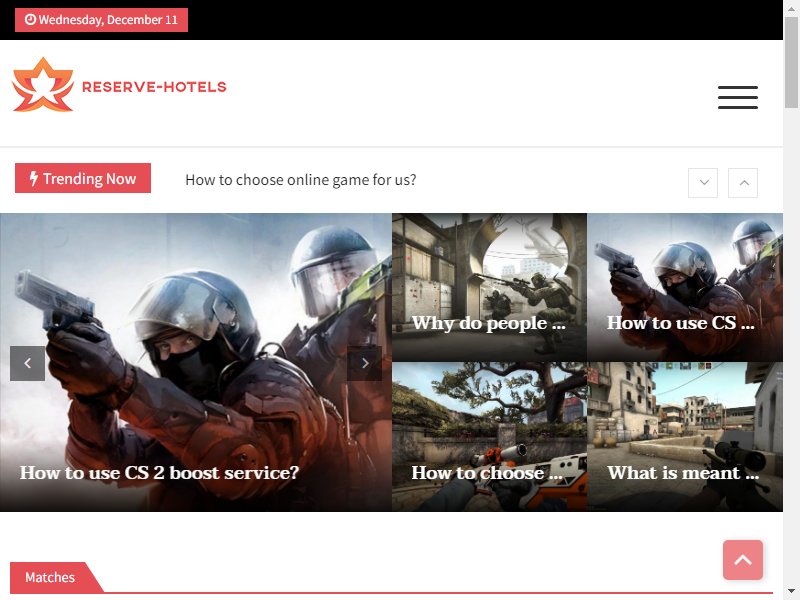
Task: Show previous trending headline with up chevron
Action: click(743, 183)
